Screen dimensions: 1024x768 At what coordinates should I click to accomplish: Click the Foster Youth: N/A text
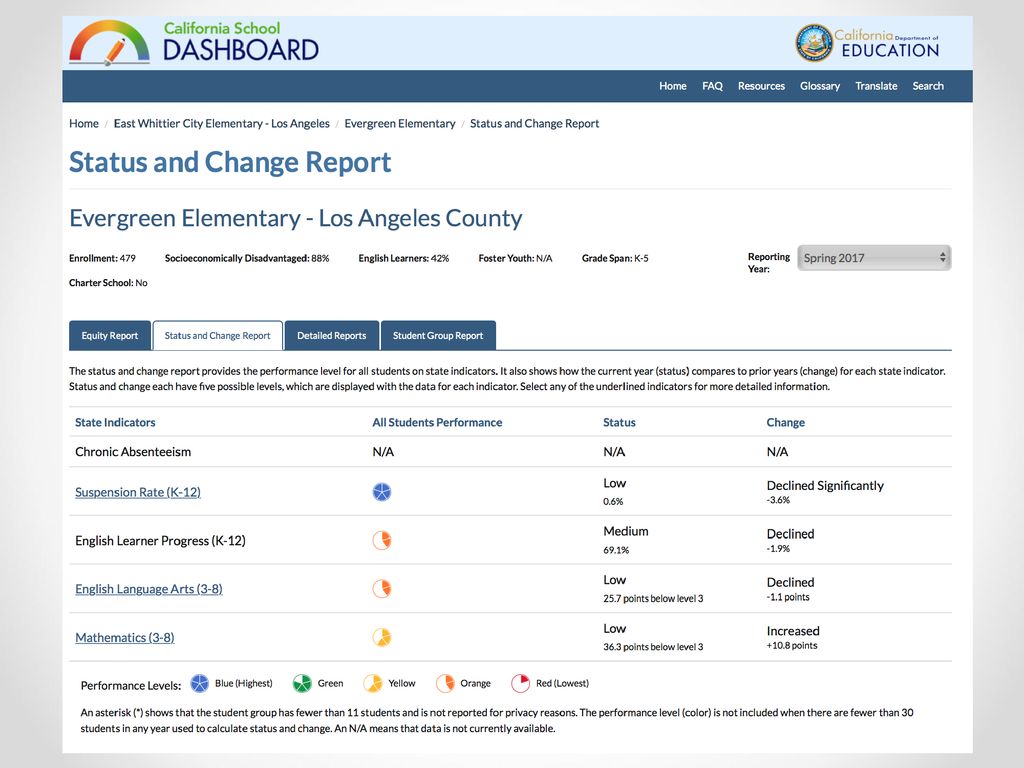tap(515, 258)
